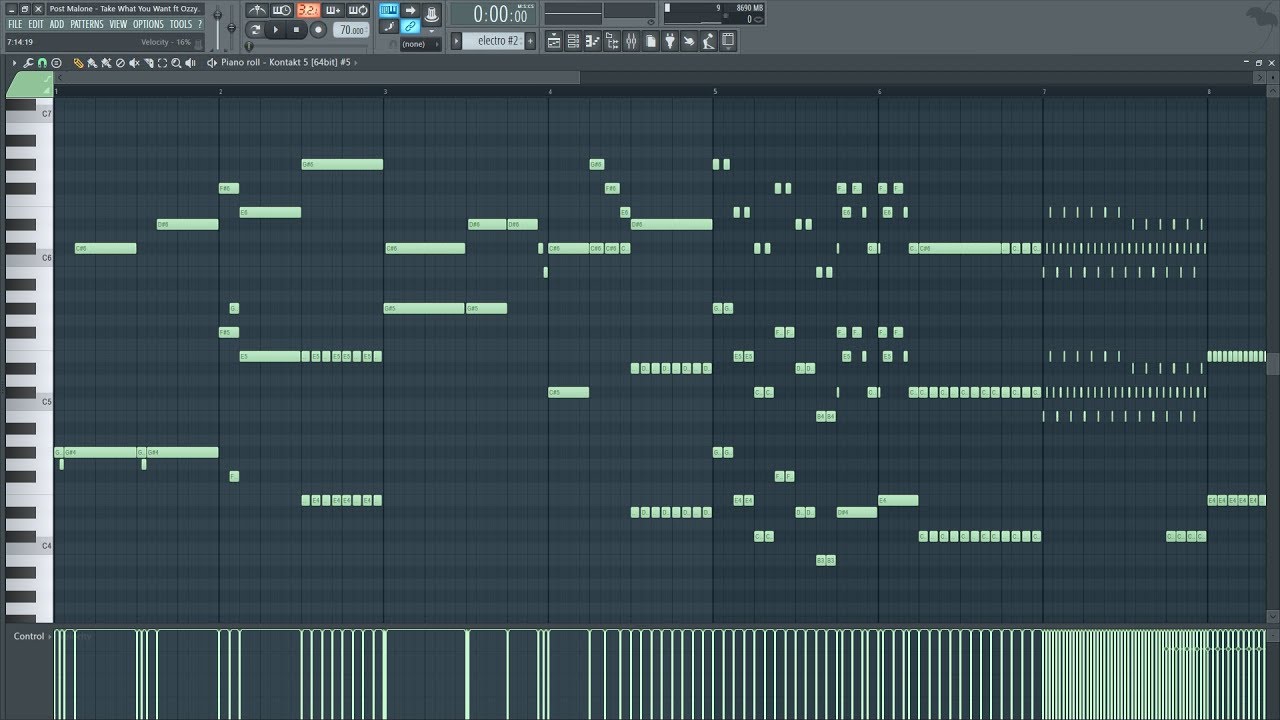Adjust the master pitch slider

click(231, 27)
